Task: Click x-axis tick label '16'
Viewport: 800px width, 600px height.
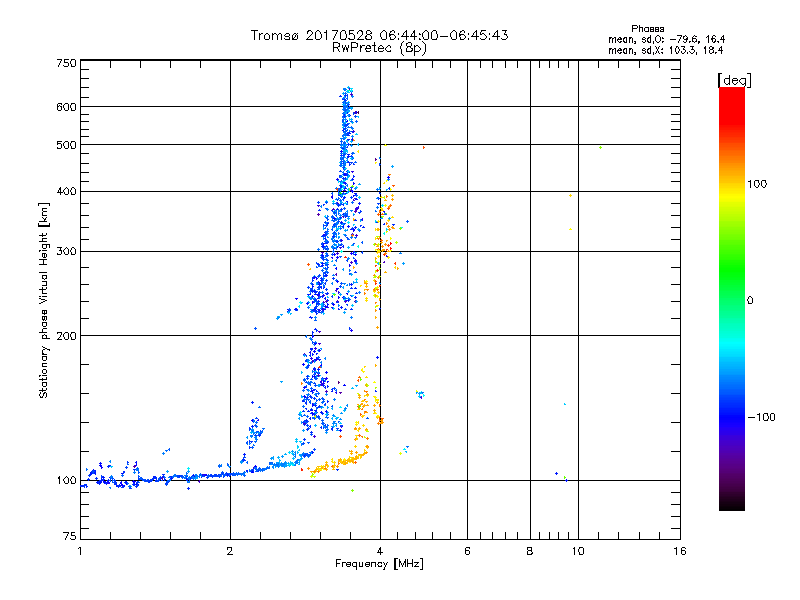Action: [680, 551]
